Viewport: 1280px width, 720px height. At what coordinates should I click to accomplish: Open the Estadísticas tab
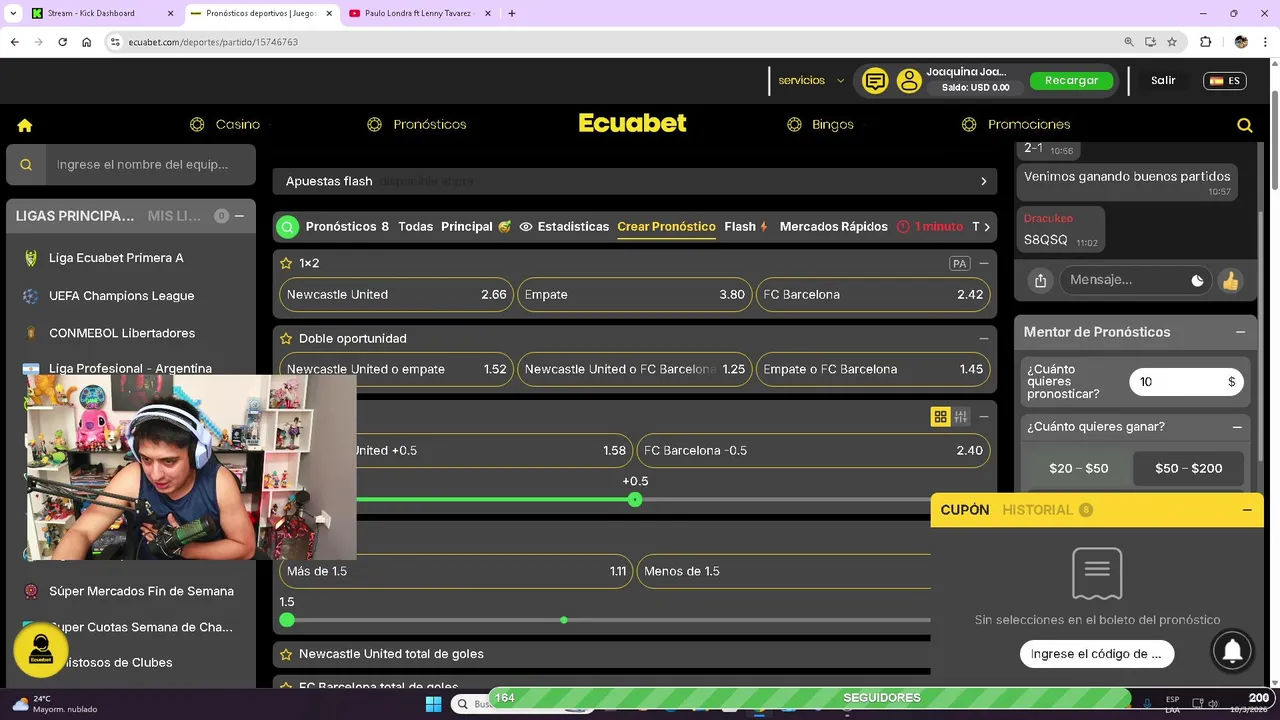564,227
